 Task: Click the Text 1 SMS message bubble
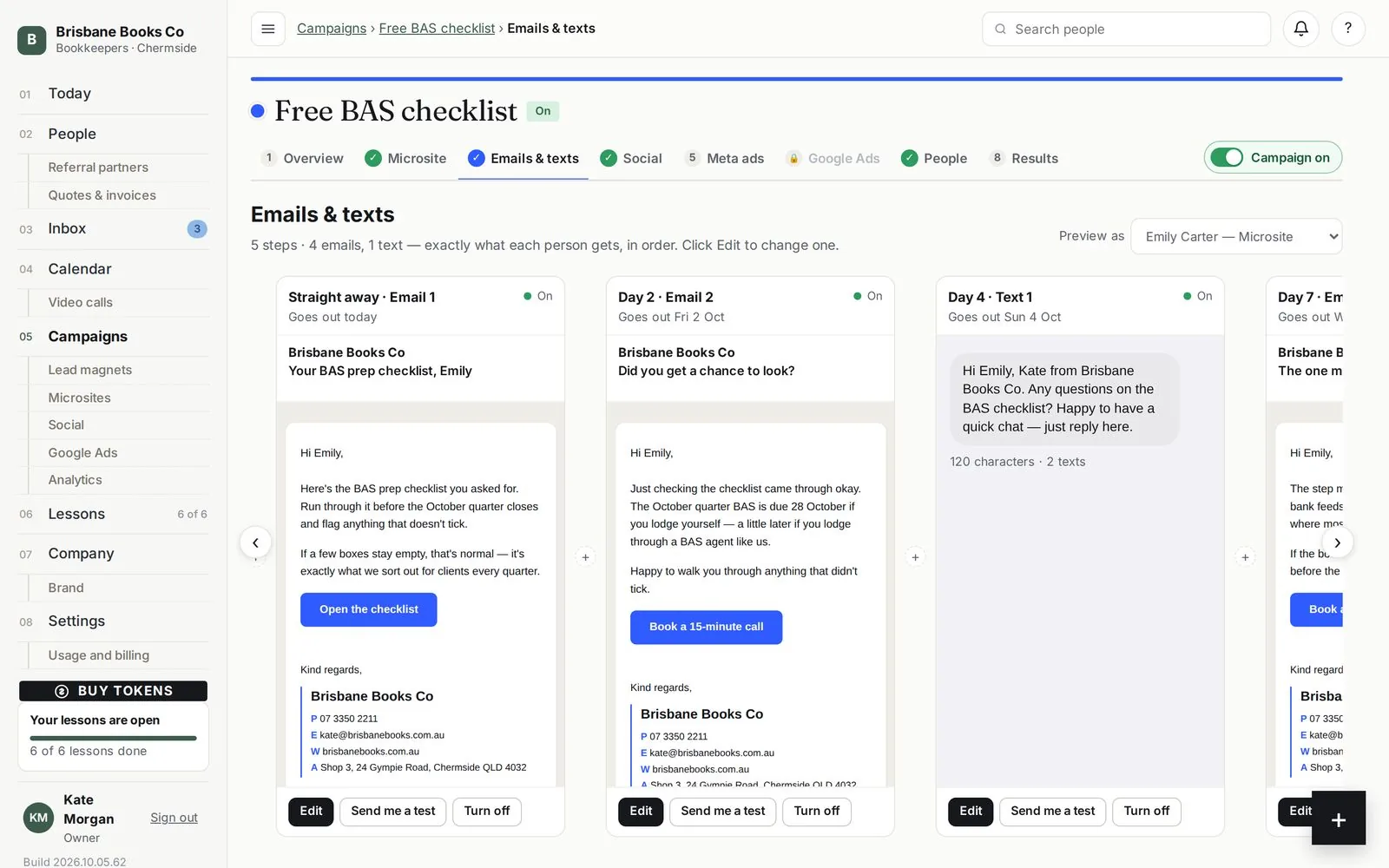(1064, 398)
